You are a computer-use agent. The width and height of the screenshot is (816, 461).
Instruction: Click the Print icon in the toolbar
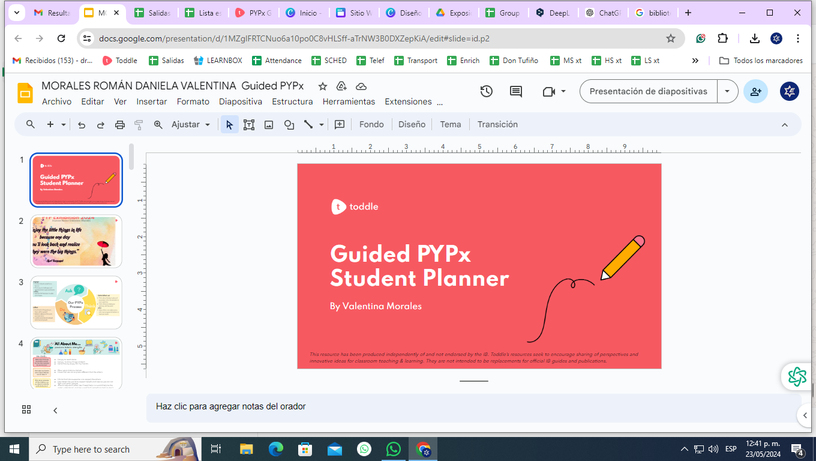point(120,125)
